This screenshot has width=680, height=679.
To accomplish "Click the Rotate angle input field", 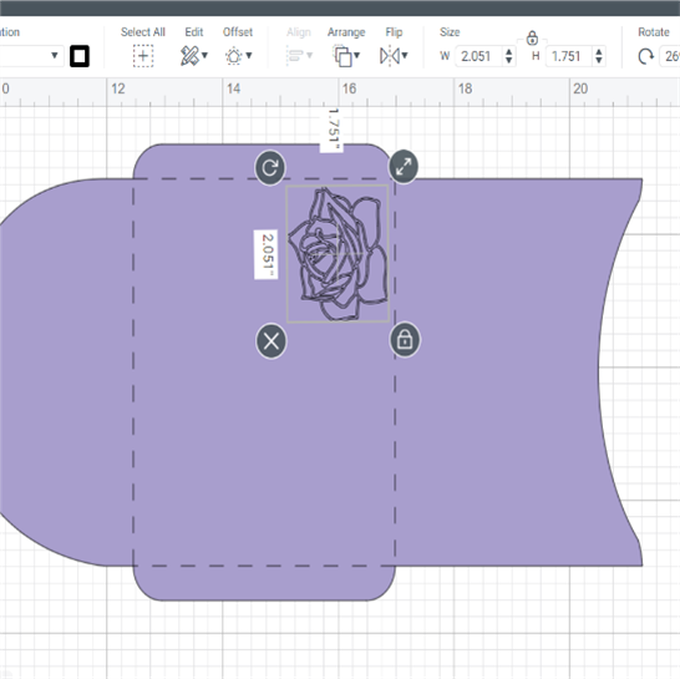I will coord(670,56).
